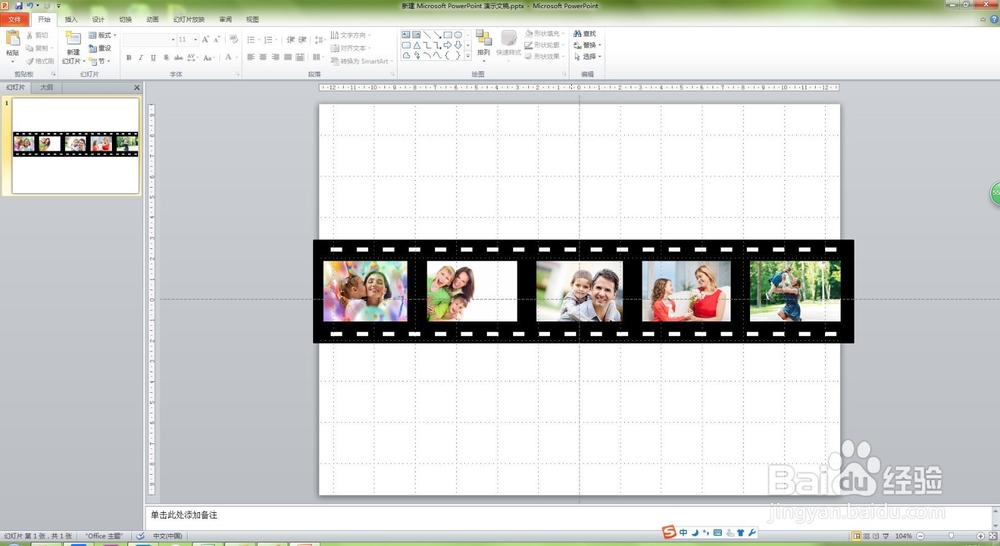The width and height of the screenshot is (1000, 546).
Task: Click the Help question mark icon
Action: click(994, 19)
